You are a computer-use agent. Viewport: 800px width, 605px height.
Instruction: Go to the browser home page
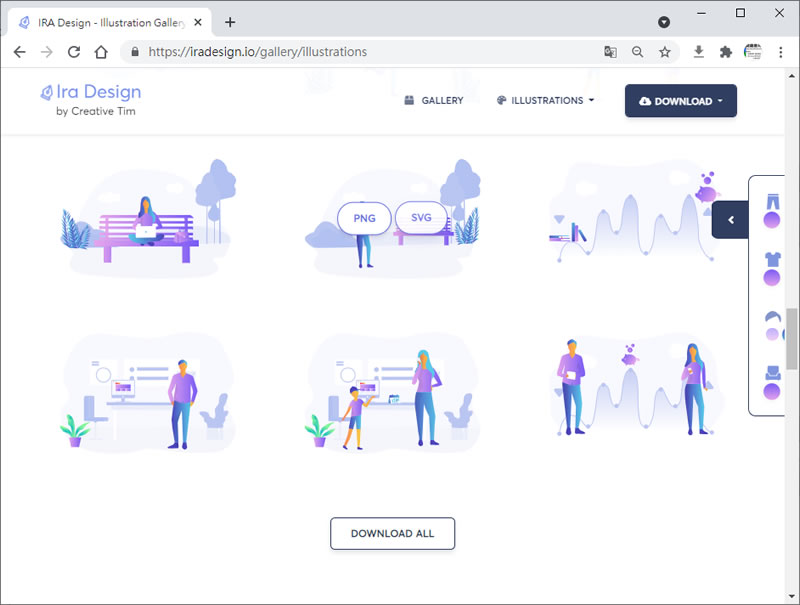point(101,52)
